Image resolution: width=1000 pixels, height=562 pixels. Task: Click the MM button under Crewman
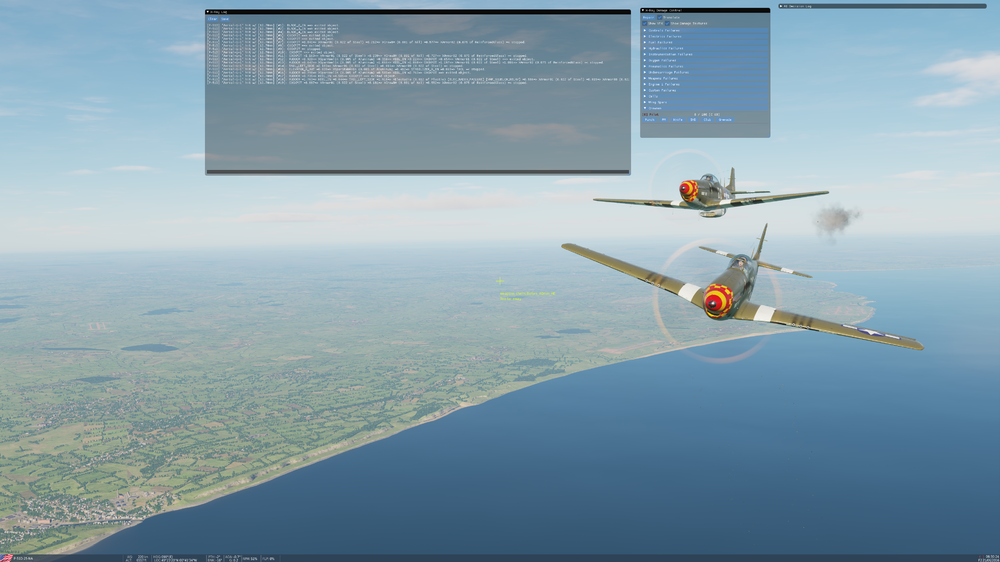click(x=664, y=119)
